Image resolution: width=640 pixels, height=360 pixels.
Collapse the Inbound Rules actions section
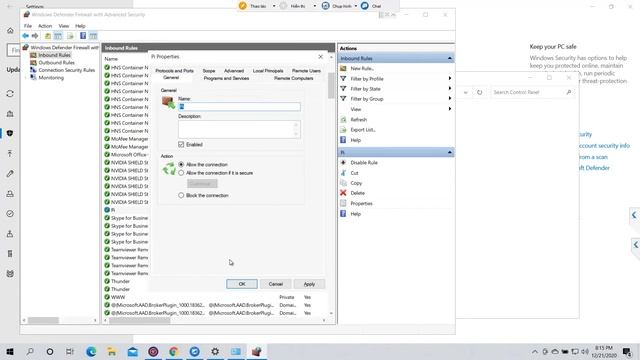(x=450, y=58)
